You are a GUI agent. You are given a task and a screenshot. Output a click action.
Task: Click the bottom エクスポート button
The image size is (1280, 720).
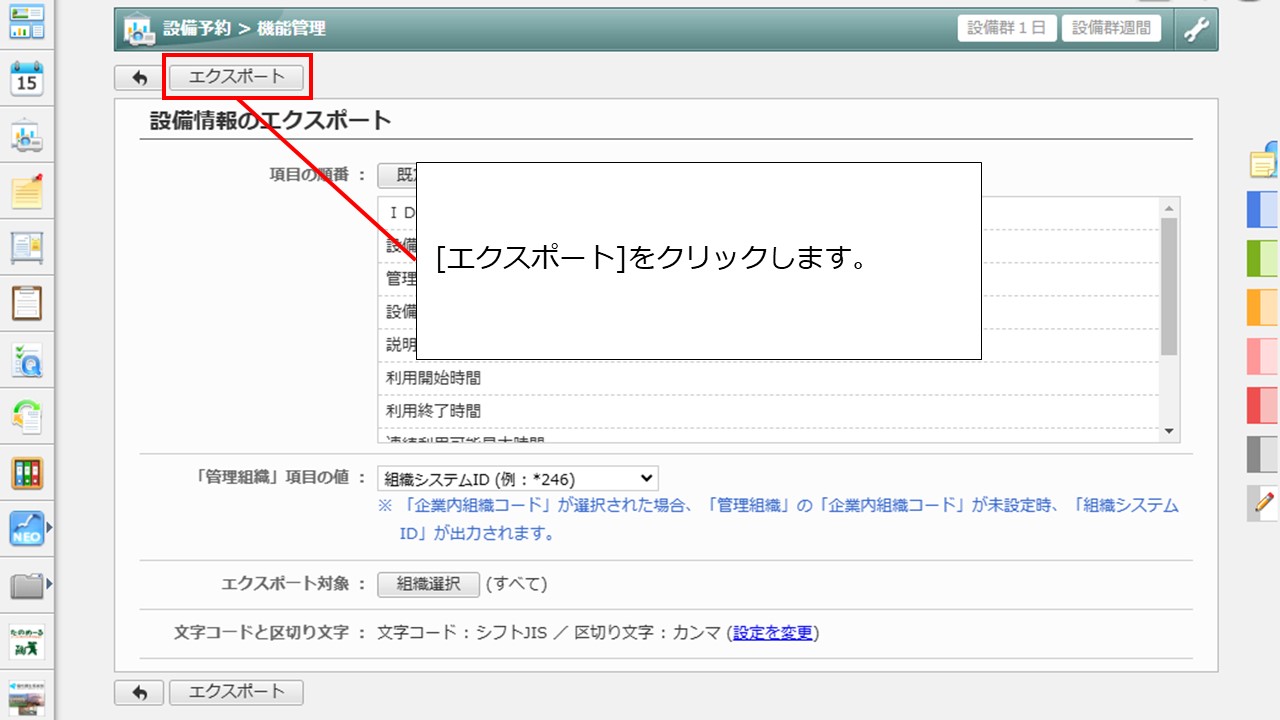(236, 692)
